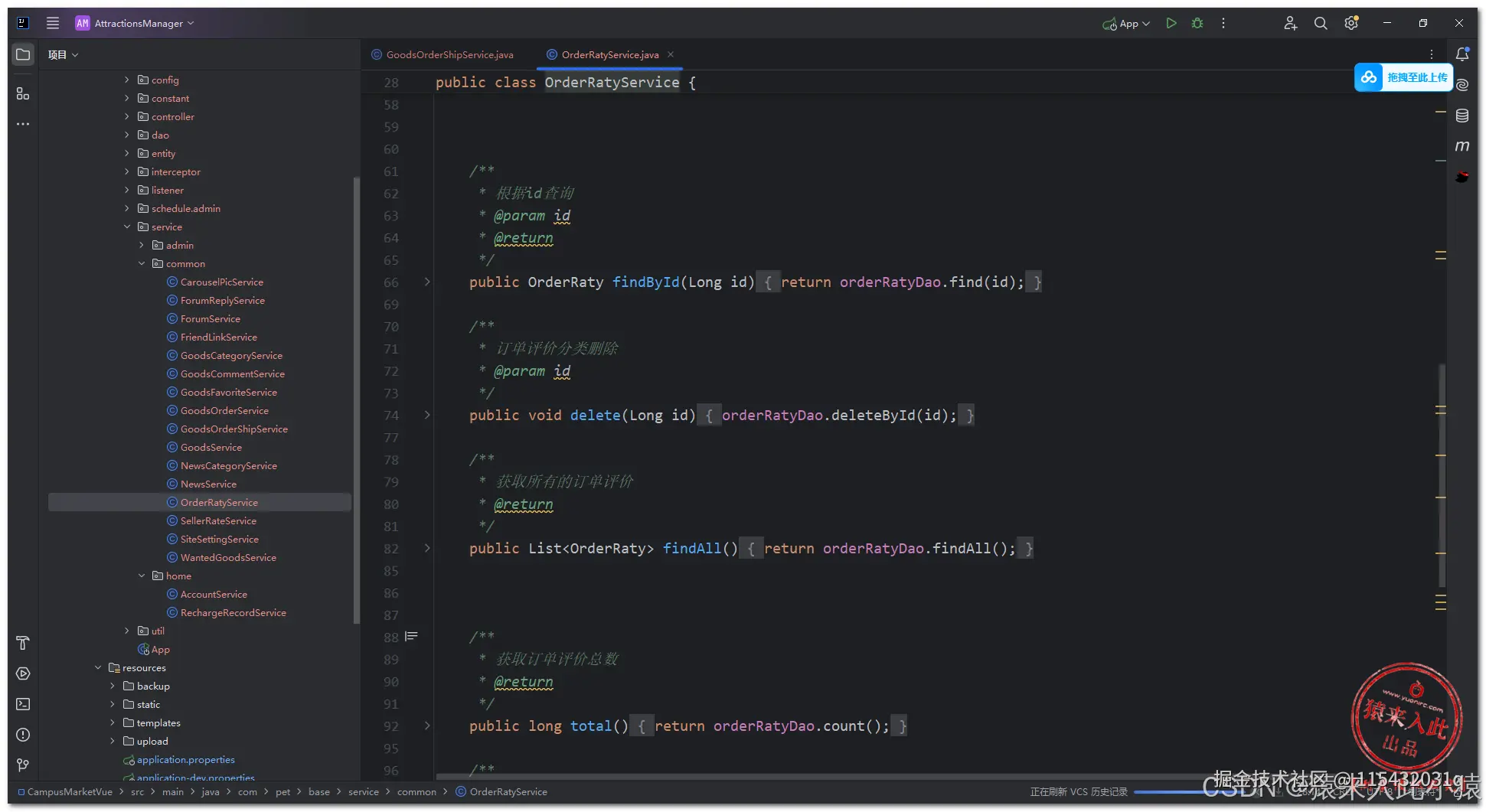Screen dimensions: 1486x812
Task: Unfold the findById method body
Action: 427,282
